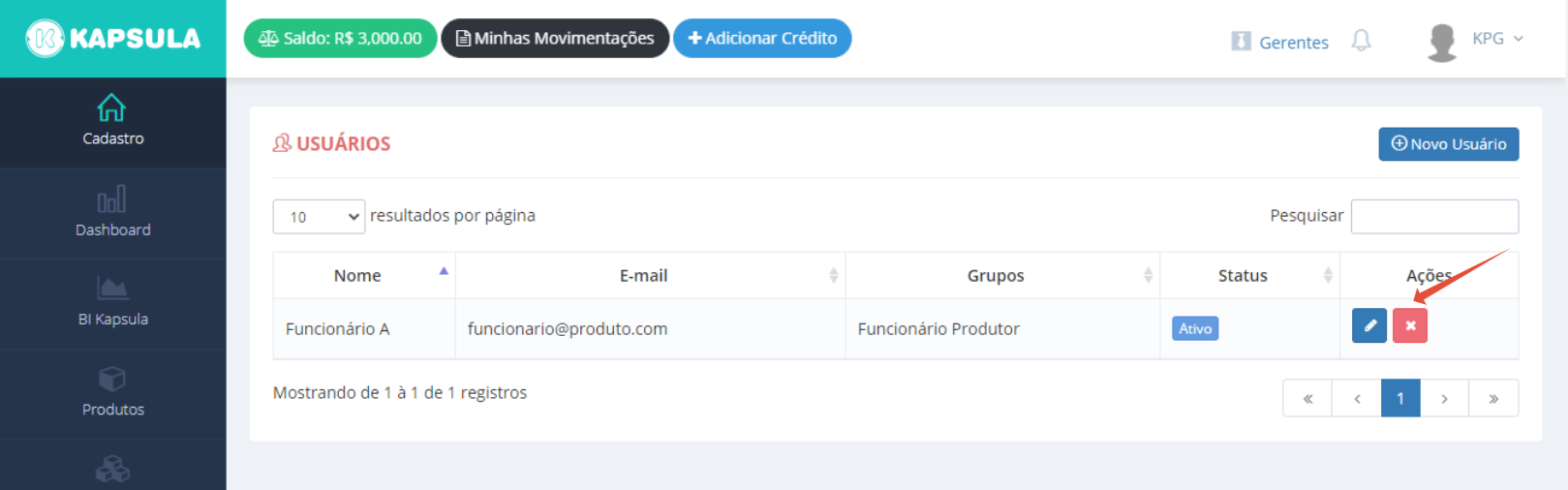The width and height of the screenshot is (1568, 490).
Task: Open Produtos in the sidebar
Action: [x=112, y=393]
